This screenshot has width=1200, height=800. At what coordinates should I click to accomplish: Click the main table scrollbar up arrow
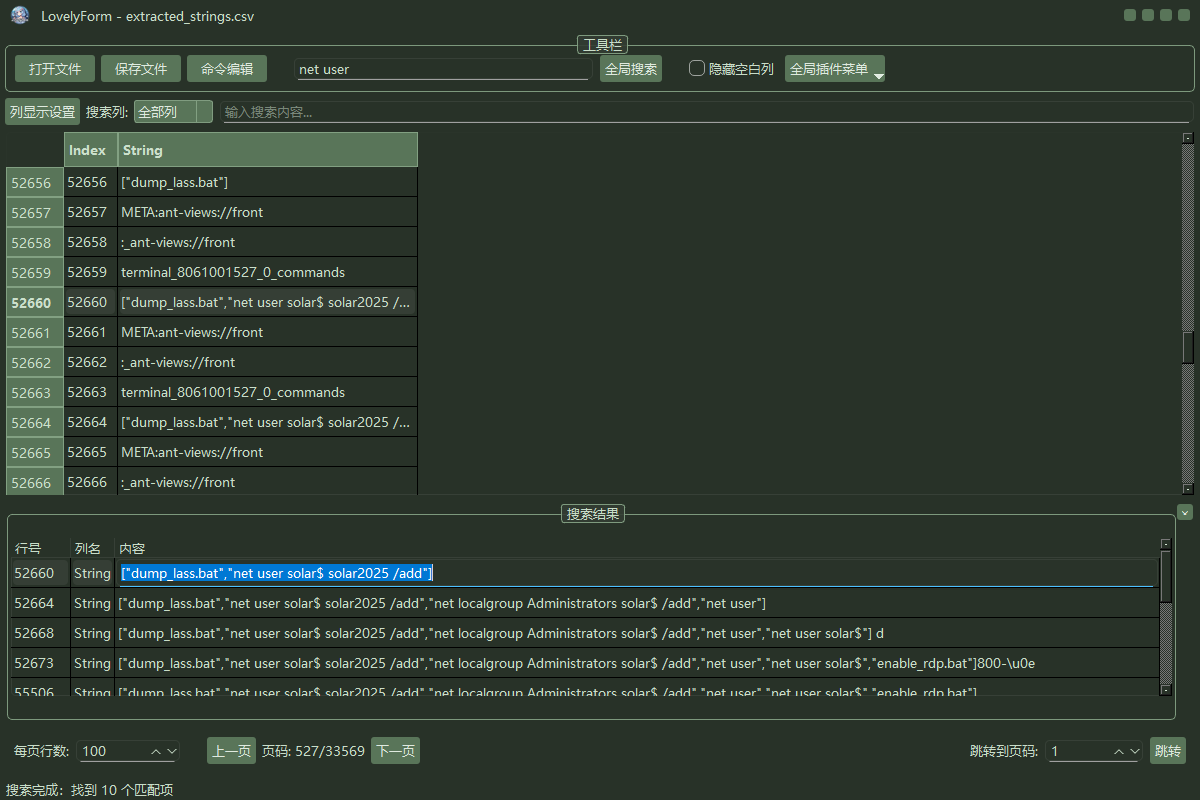[1188, 138]
